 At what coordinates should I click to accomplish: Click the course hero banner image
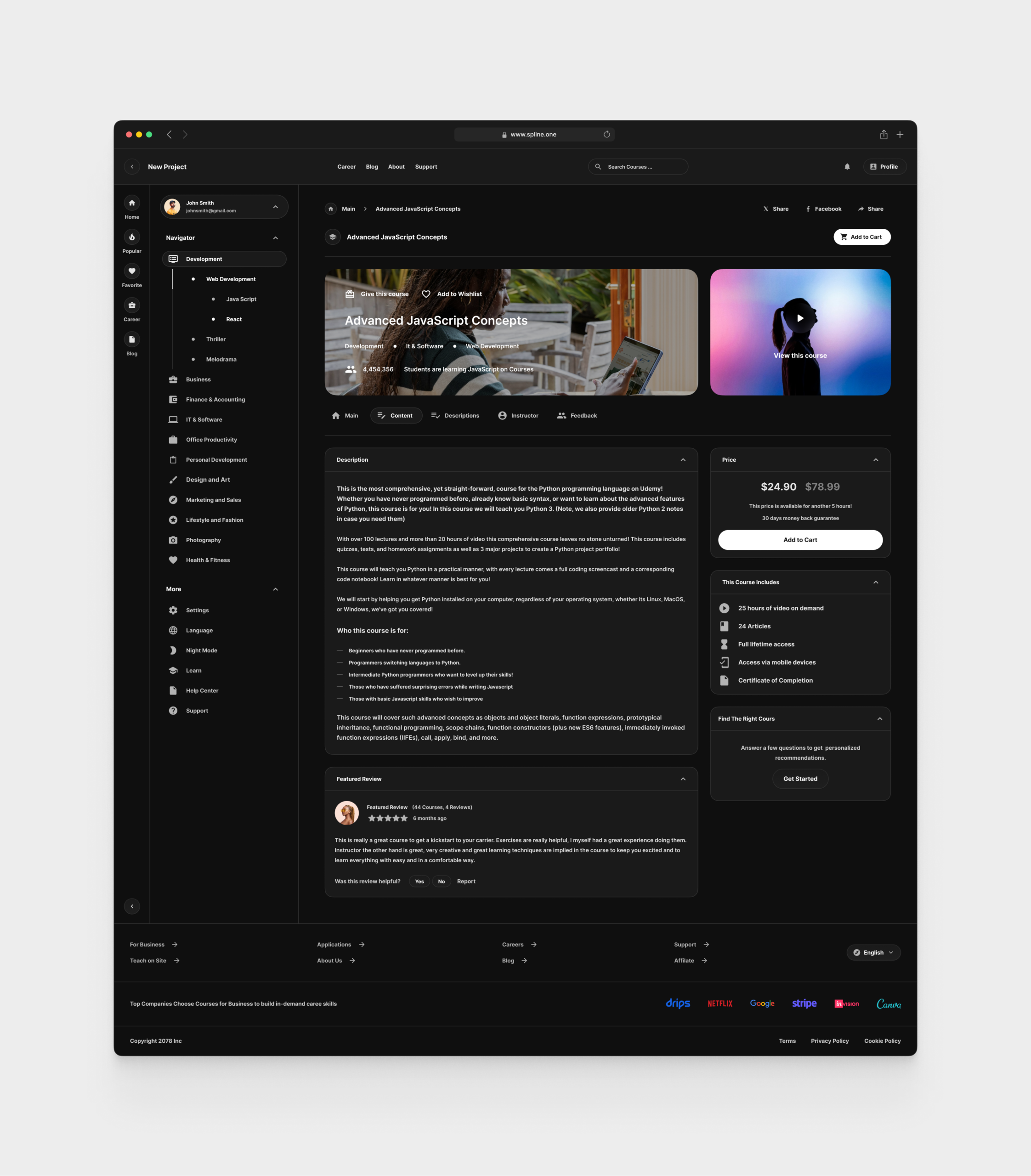511,332
